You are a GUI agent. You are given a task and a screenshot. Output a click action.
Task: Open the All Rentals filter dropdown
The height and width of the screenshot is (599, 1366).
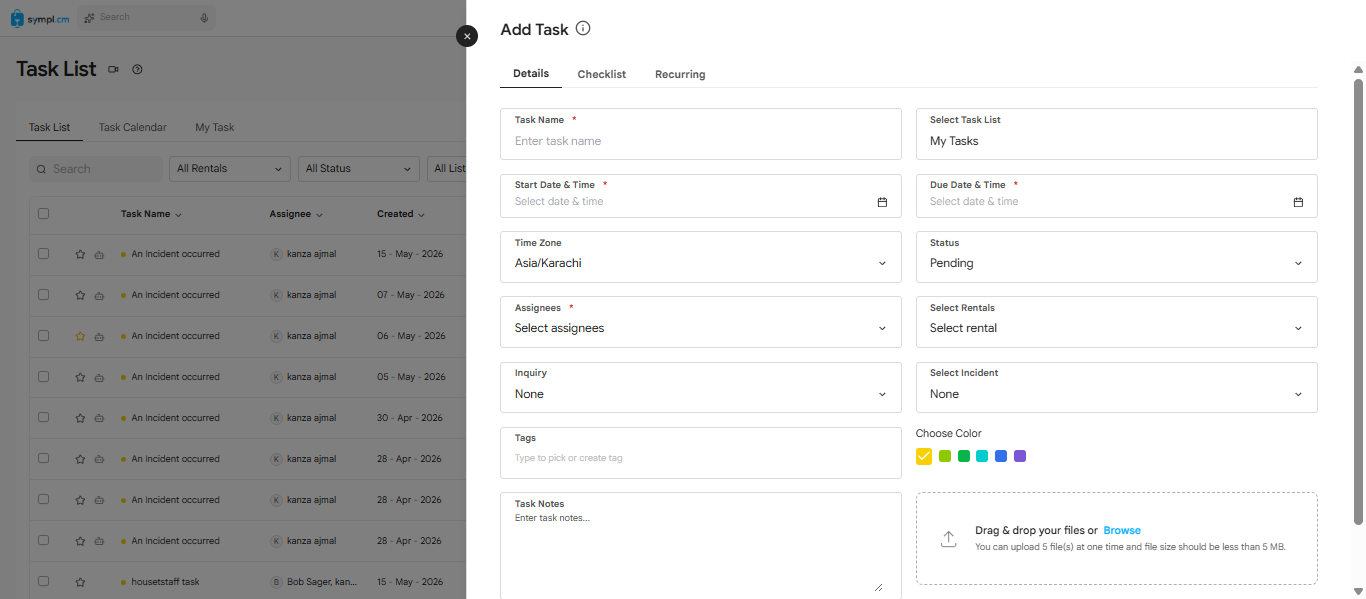(x=230, y=169)
